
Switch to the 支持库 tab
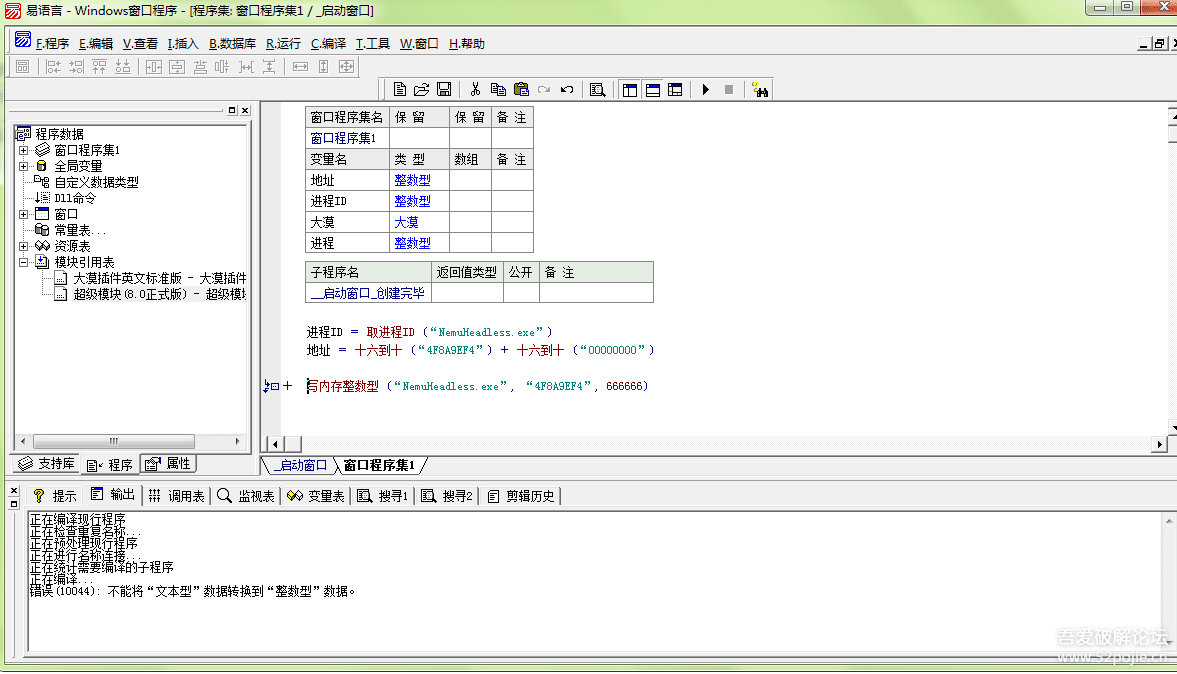(x=47, y=464)
